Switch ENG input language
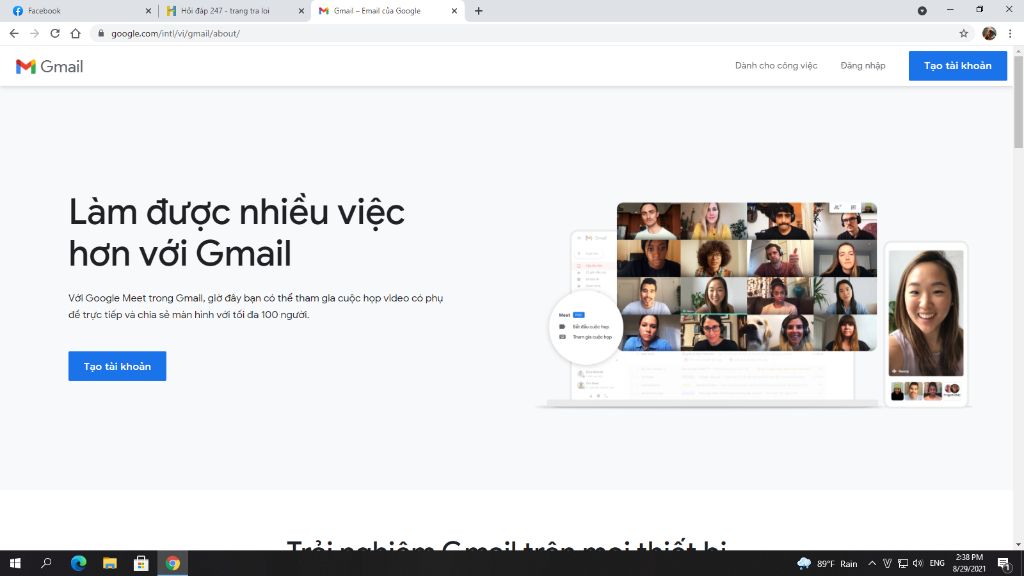Viewport: 1024px width, 576px height. coord(936,563)
